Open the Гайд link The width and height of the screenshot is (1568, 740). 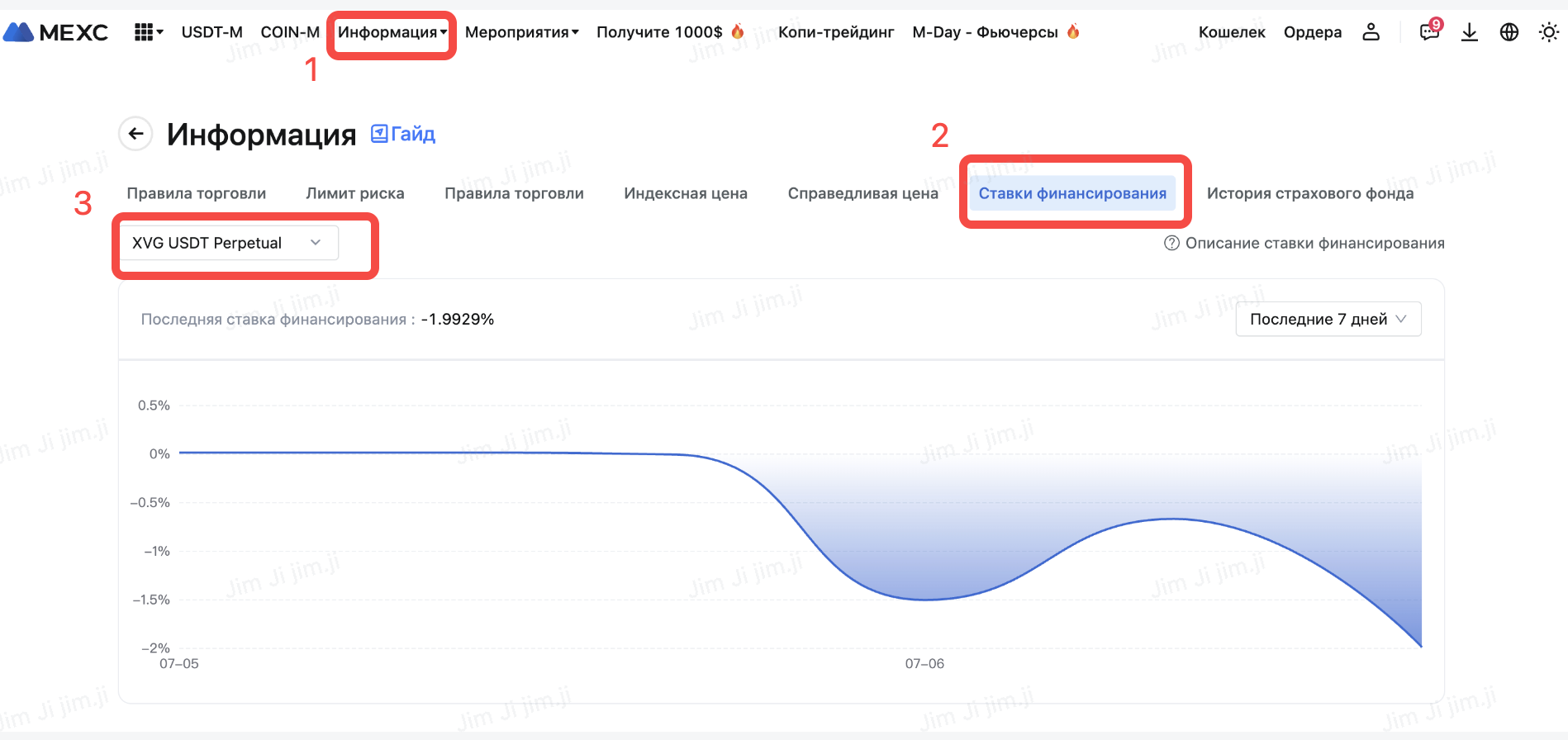pyautogui.click(x=404, y=134)
